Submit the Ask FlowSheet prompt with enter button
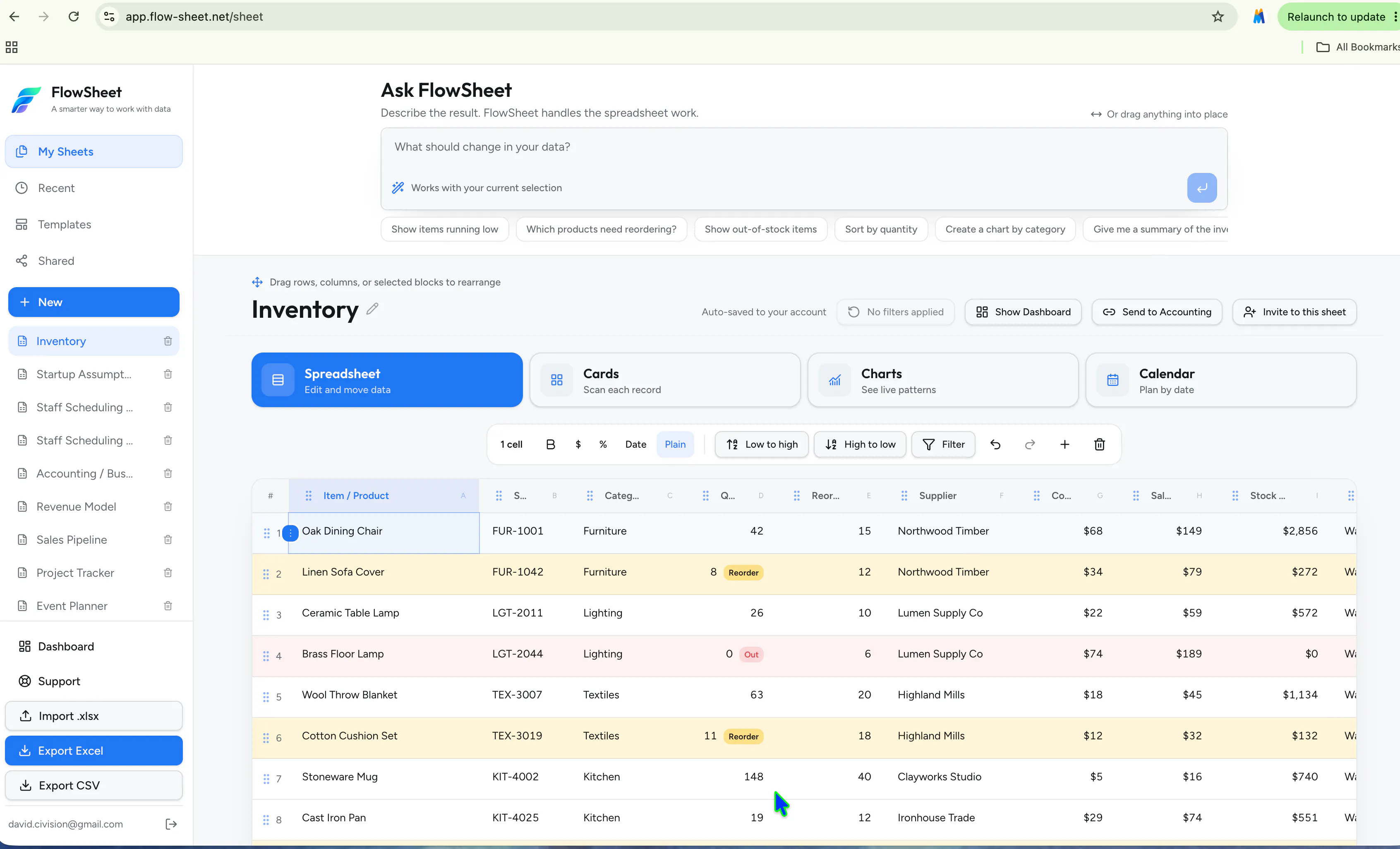 (1202, 187)
